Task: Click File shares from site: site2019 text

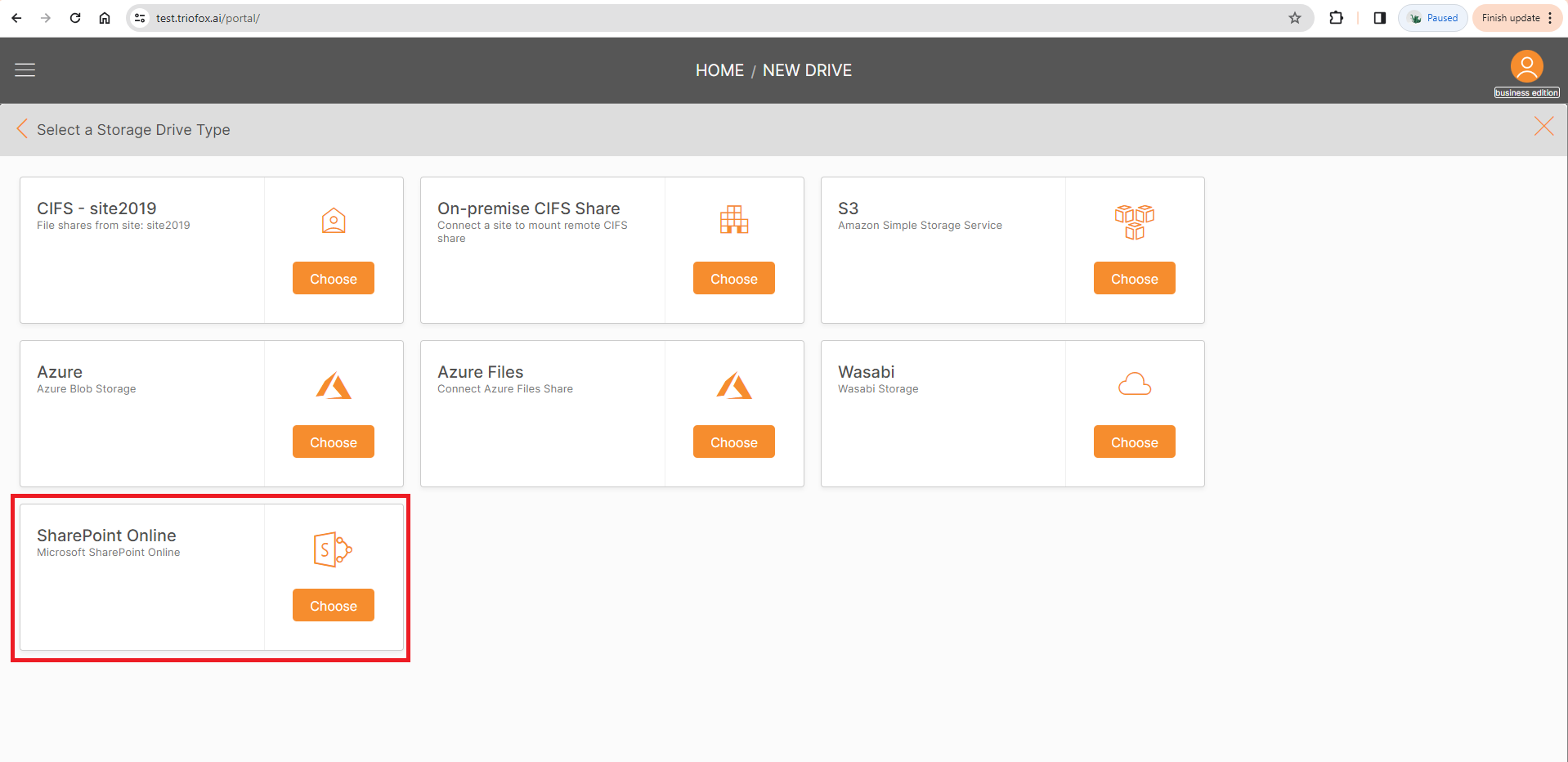Action: pyautogui.click(x=114, y=226)
